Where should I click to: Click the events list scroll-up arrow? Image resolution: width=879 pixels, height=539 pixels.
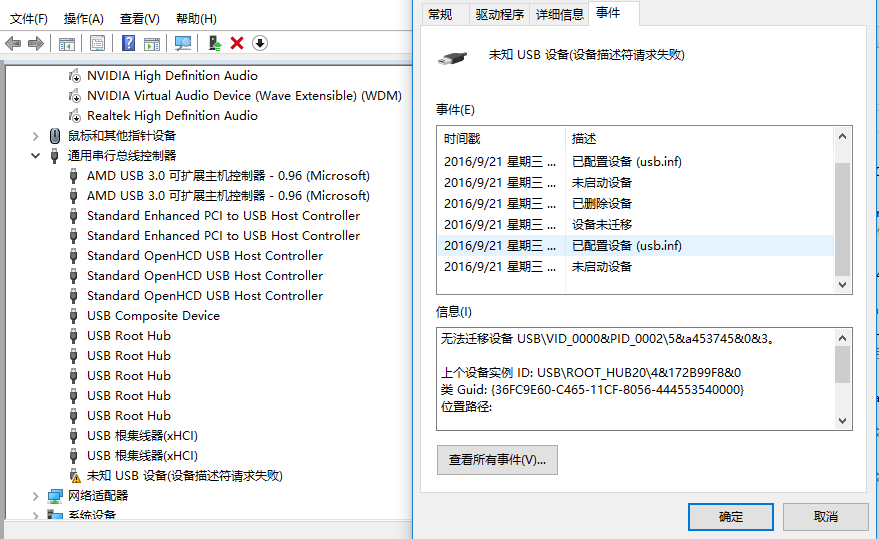tap(842, 136)
